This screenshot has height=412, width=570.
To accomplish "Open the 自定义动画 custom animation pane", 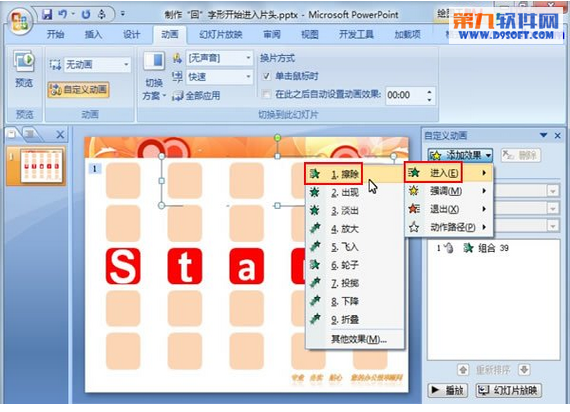I will (79, 89).
